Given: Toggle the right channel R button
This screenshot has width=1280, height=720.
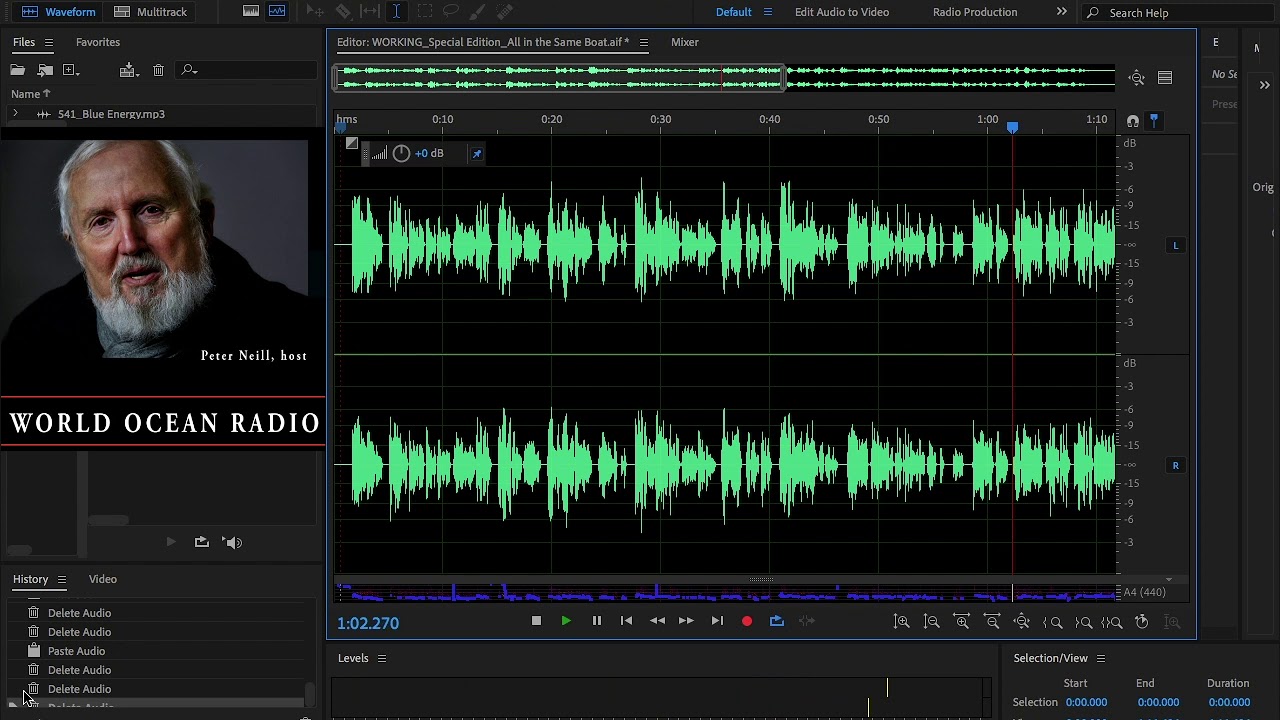Looking at the screenshot, I should pos(1175,465).
